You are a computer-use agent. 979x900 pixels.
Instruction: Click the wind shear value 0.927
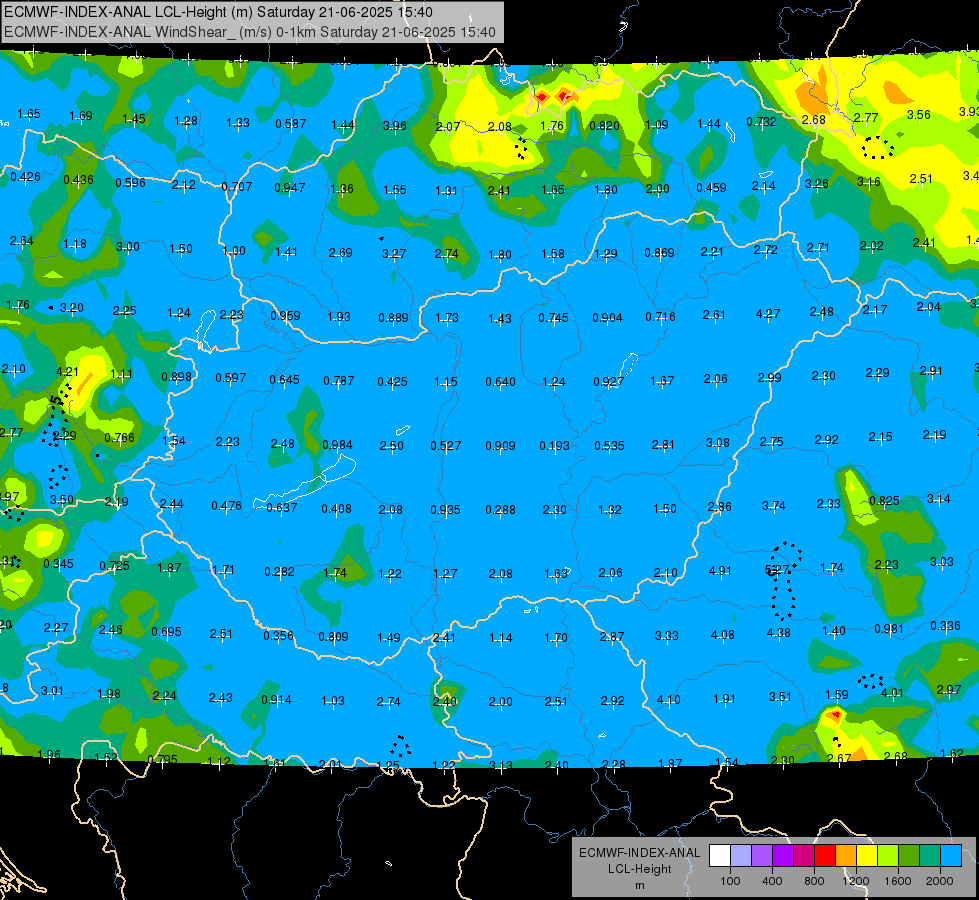[x=609, y=381]
